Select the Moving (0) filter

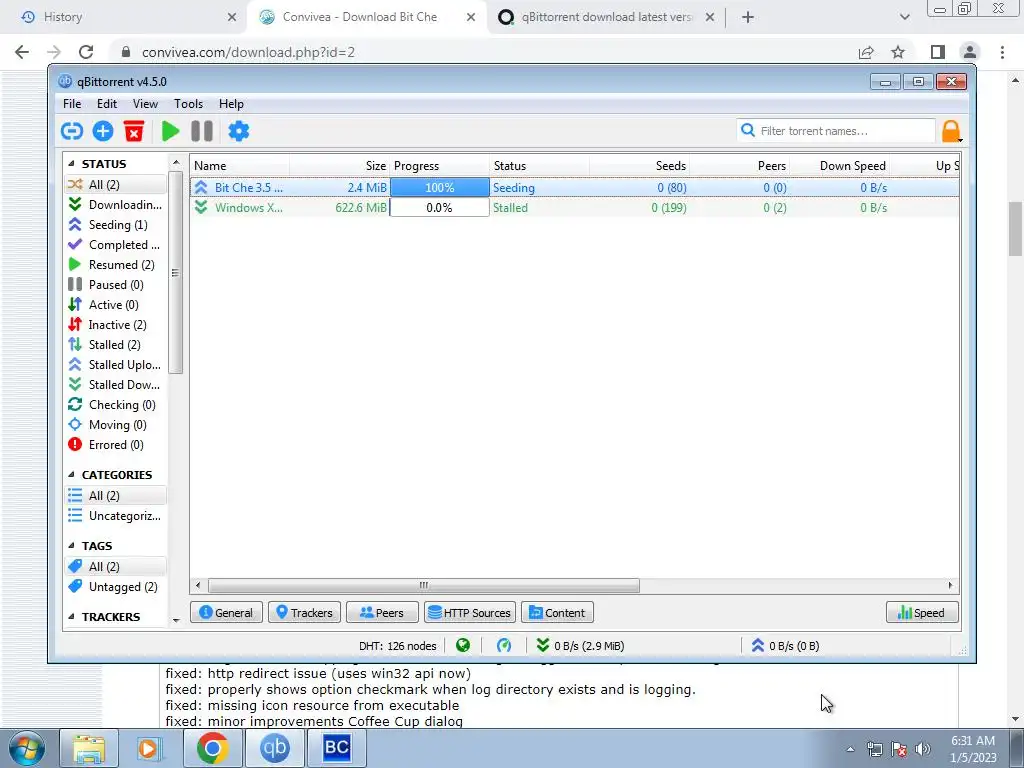point(116,424)
